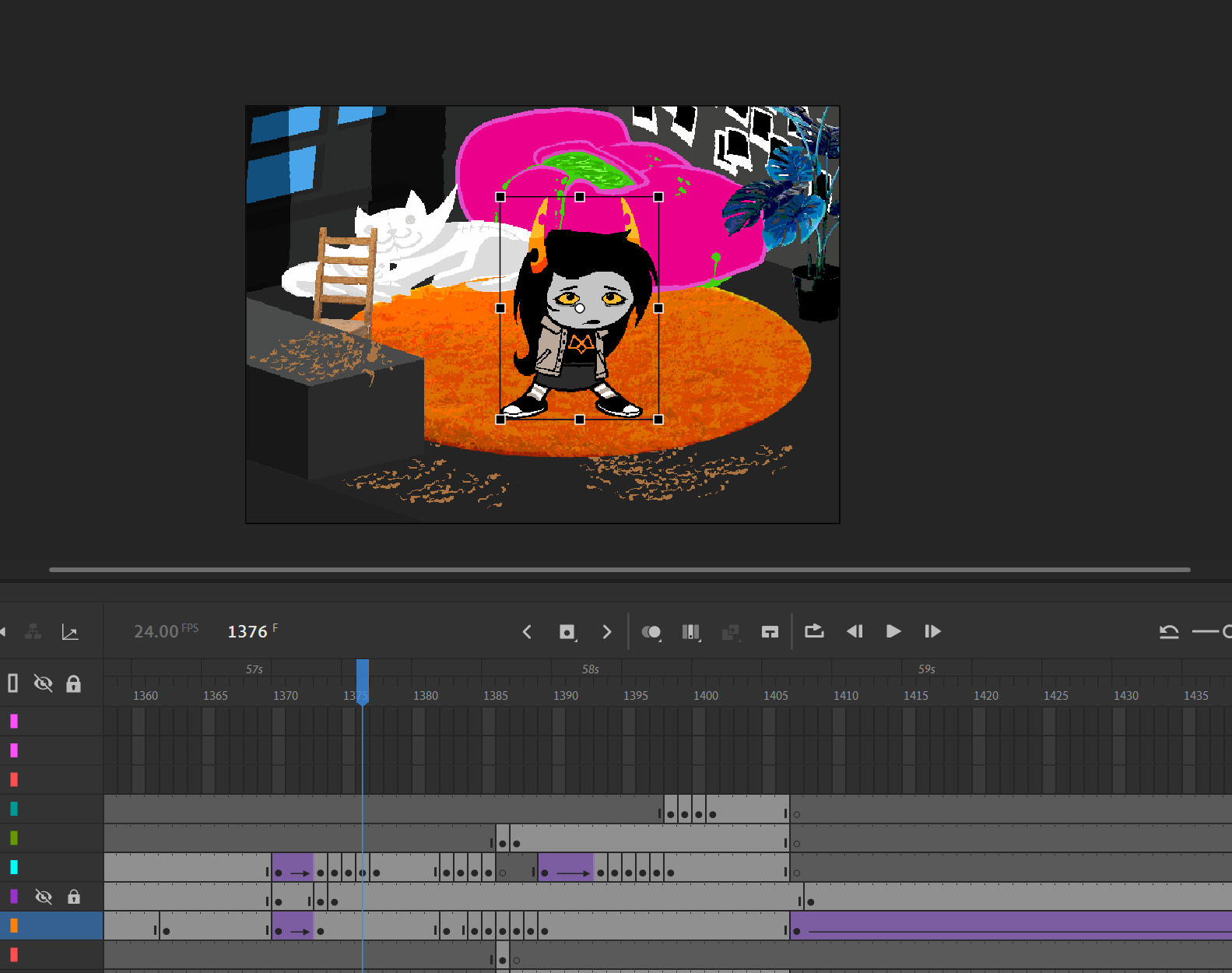Play the animation
The width and height of the screenshot is (1232, 973).
coord(893,631)
